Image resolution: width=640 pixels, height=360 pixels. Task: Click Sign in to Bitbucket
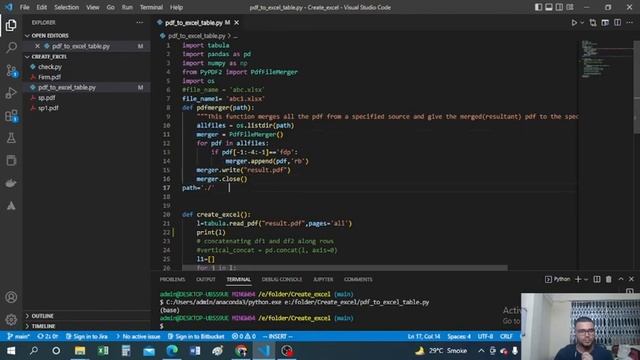(x=196, y=337)
